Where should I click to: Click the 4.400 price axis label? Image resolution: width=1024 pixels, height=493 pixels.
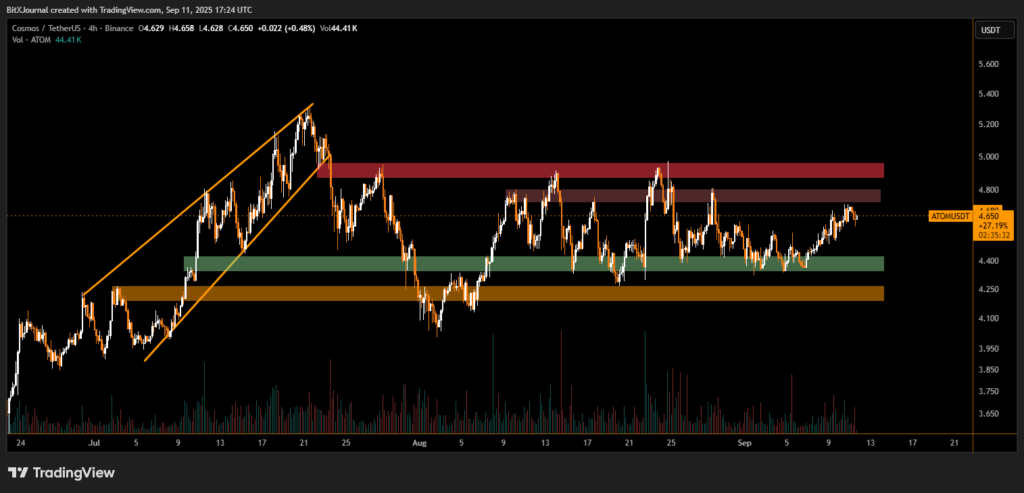click(x=988, y=261)
